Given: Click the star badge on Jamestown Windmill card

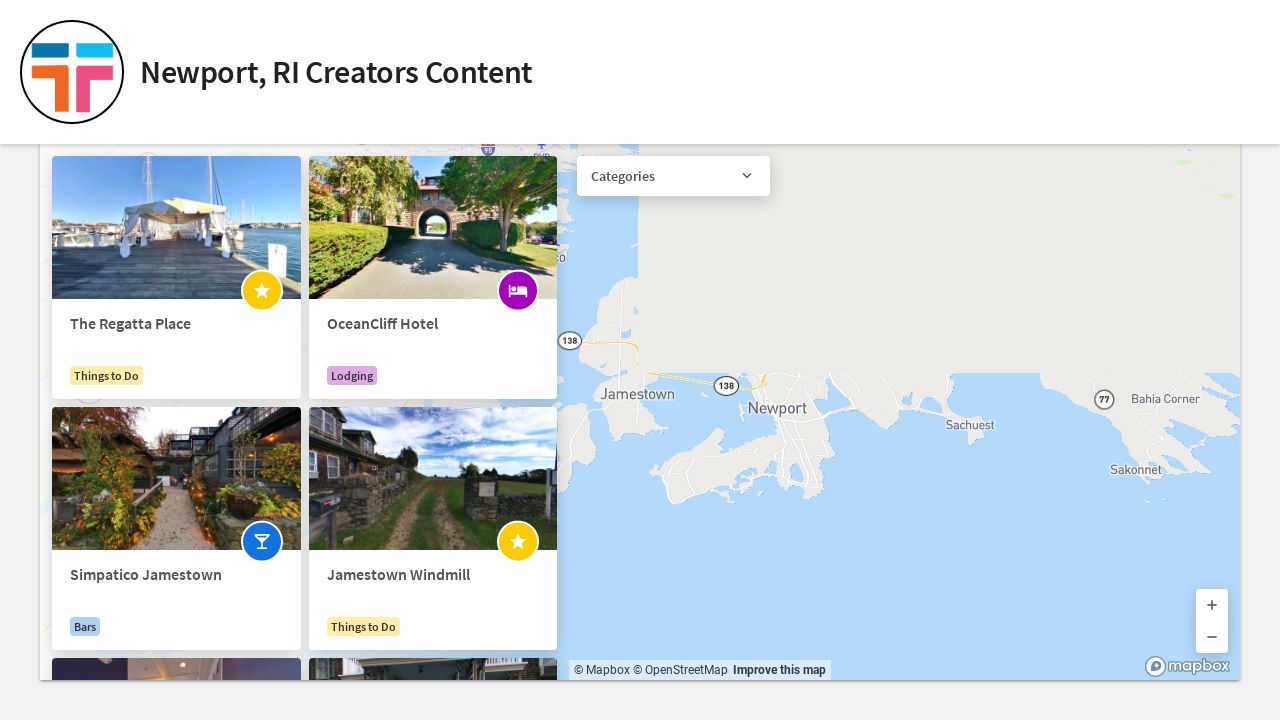Looking at the screenshot, I should [x=518, y=541].
